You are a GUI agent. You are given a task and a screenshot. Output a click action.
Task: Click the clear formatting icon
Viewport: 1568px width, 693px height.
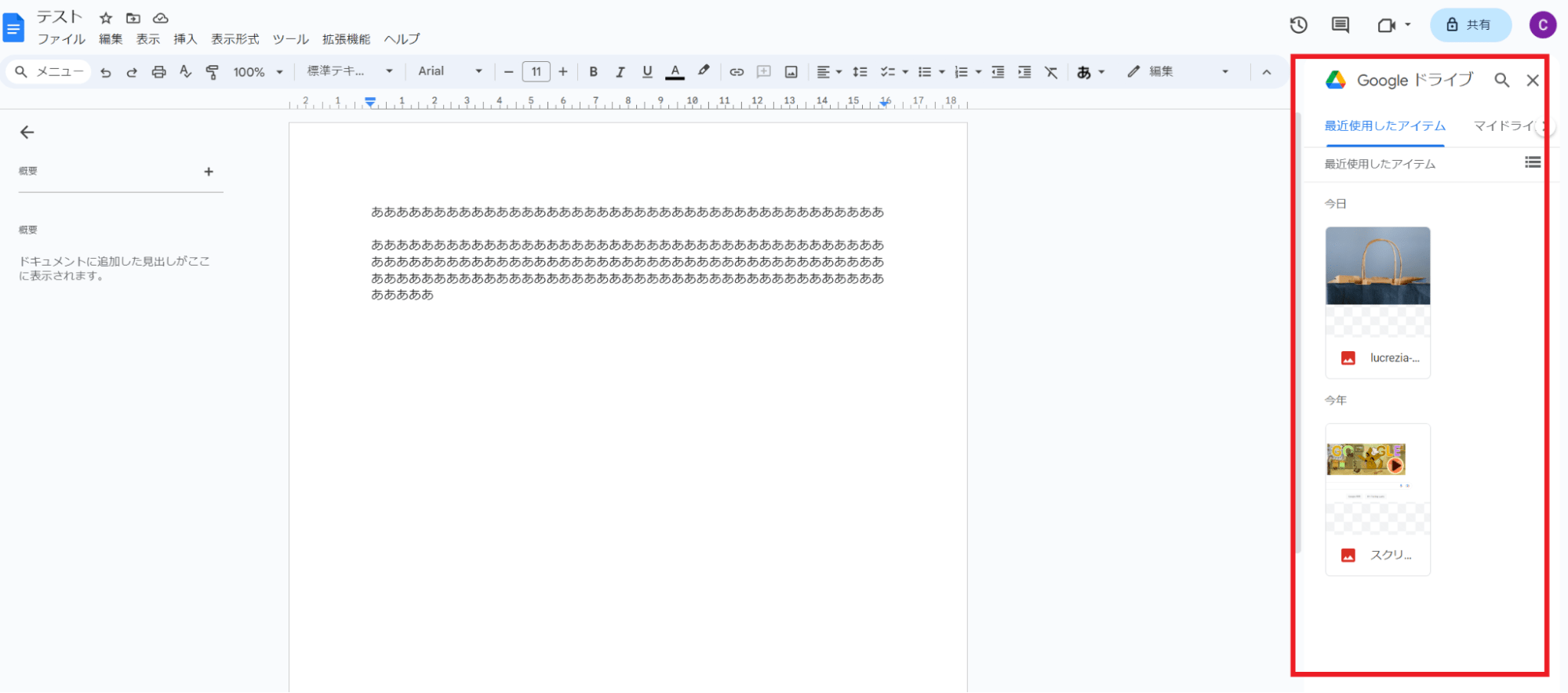point(1051,72)
